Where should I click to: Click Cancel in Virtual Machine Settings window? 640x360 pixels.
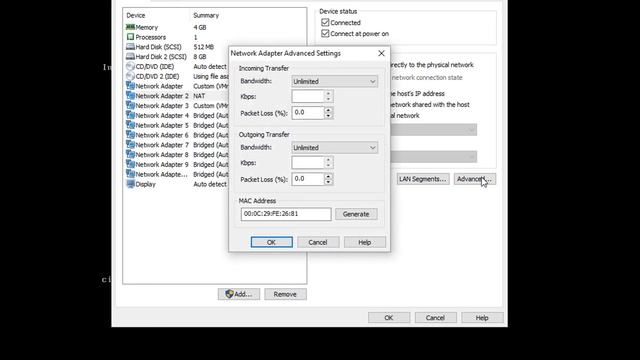point(436,318)
